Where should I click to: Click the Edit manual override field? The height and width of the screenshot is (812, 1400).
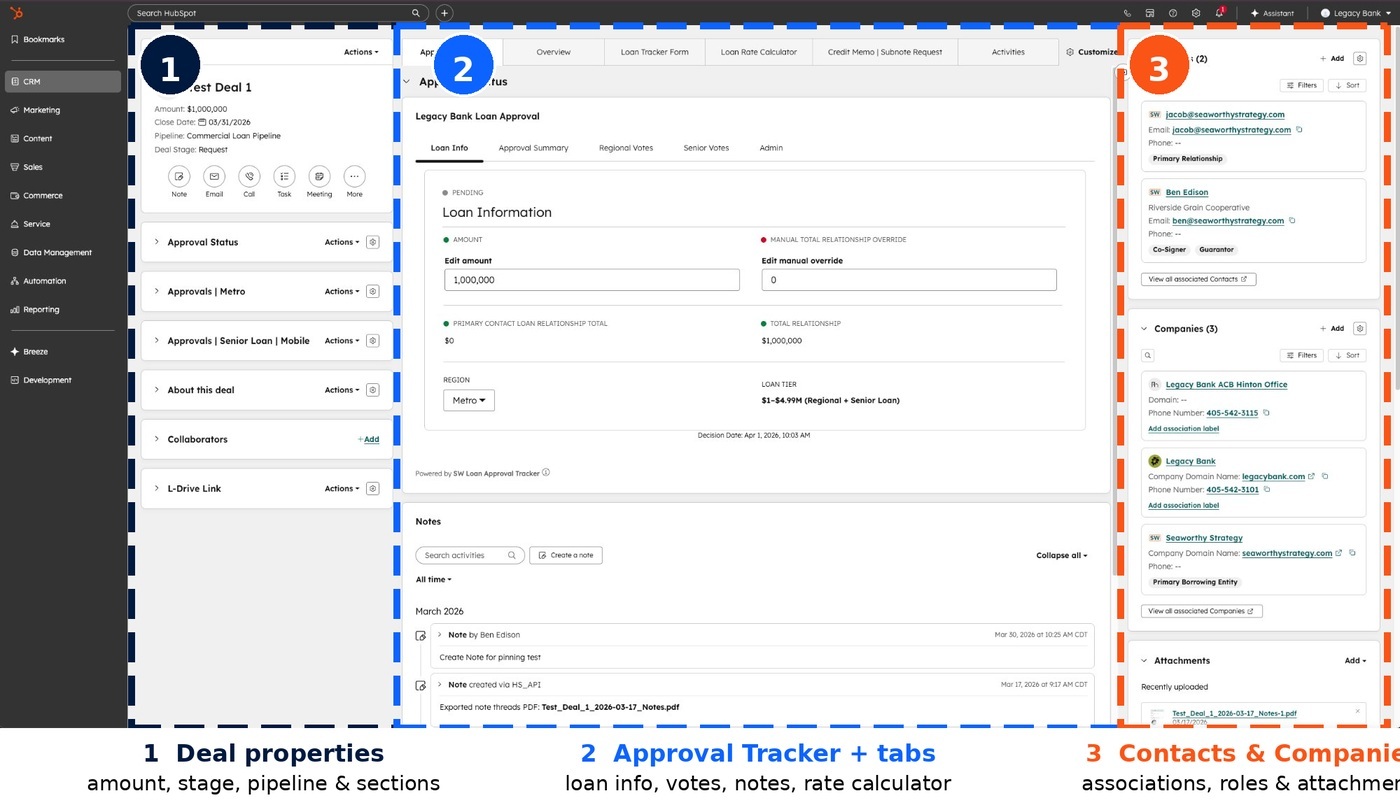tap(909, 280)
